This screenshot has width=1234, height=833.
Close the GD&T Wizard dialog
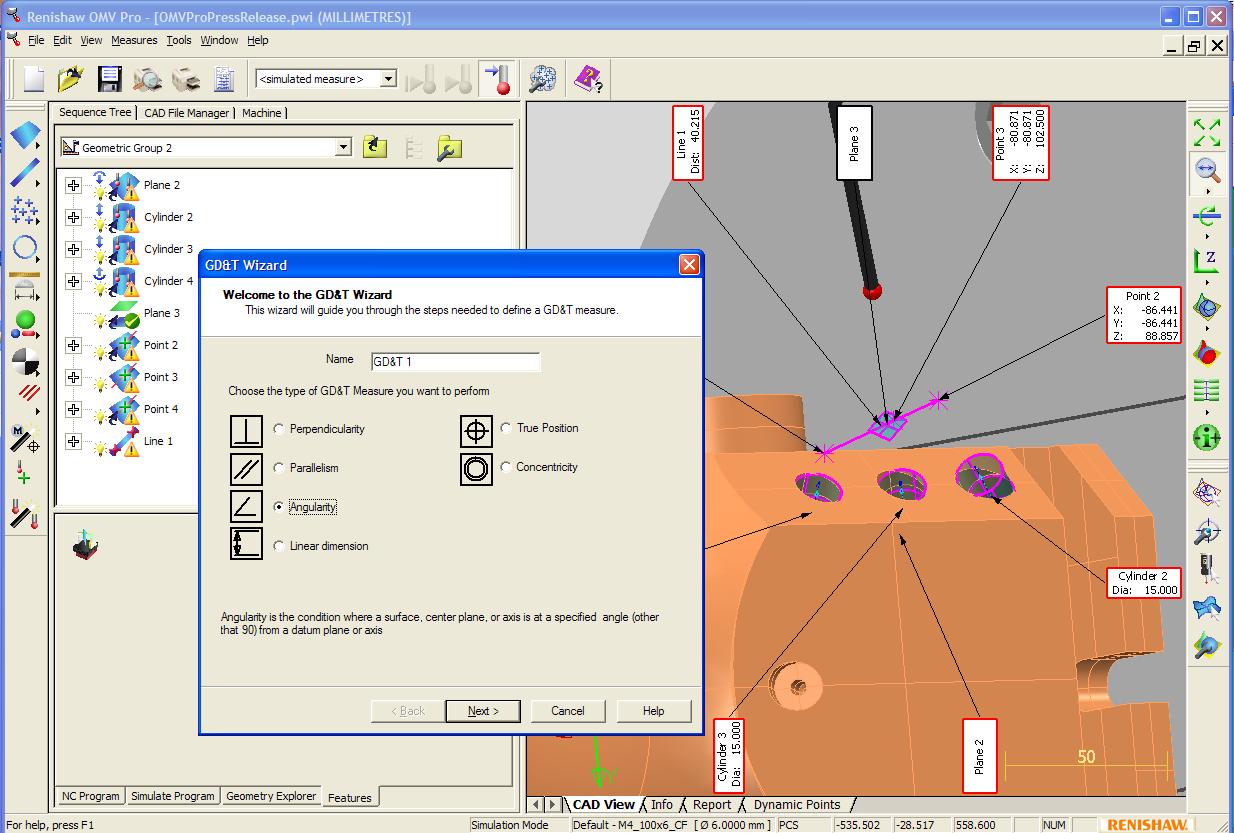click(x=689, y=265)
